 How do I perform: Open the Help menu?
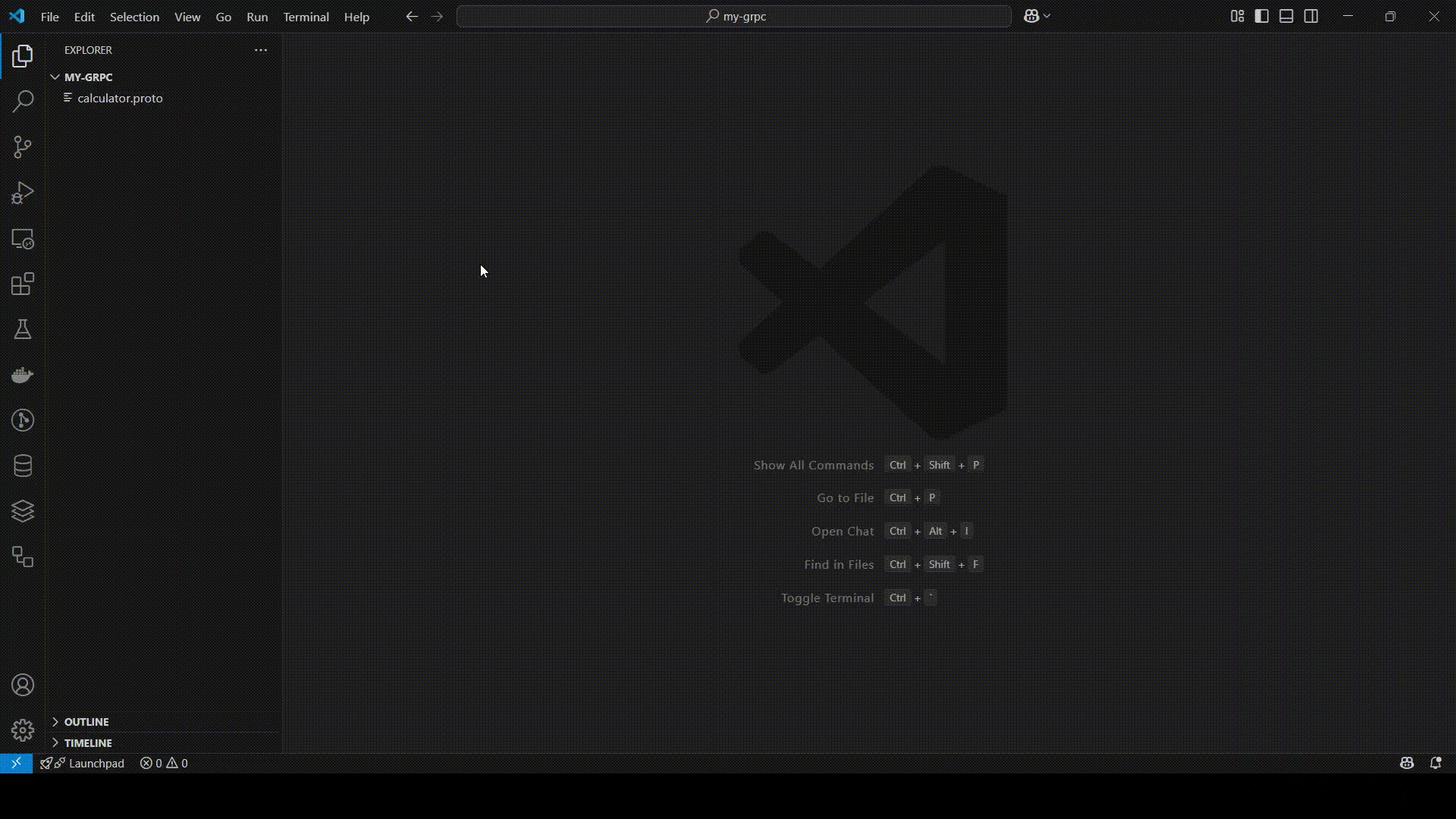point(356,17)
